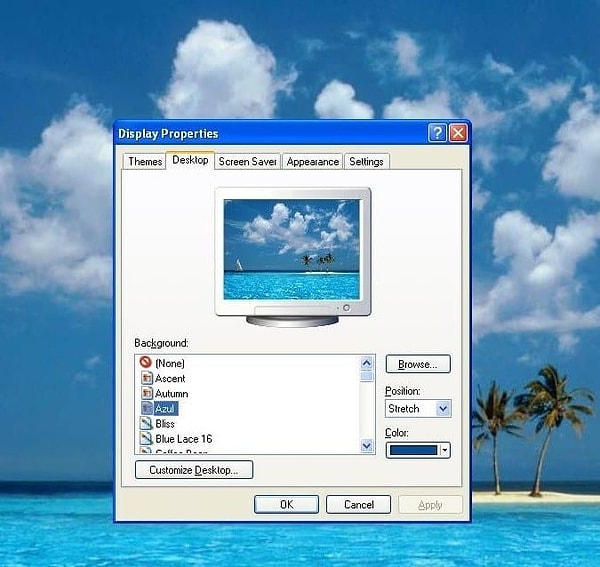600x567 pixels.
Task: Click the Bliss bitmap file icon
Action: pyautogui.click(x=146, y=424)
